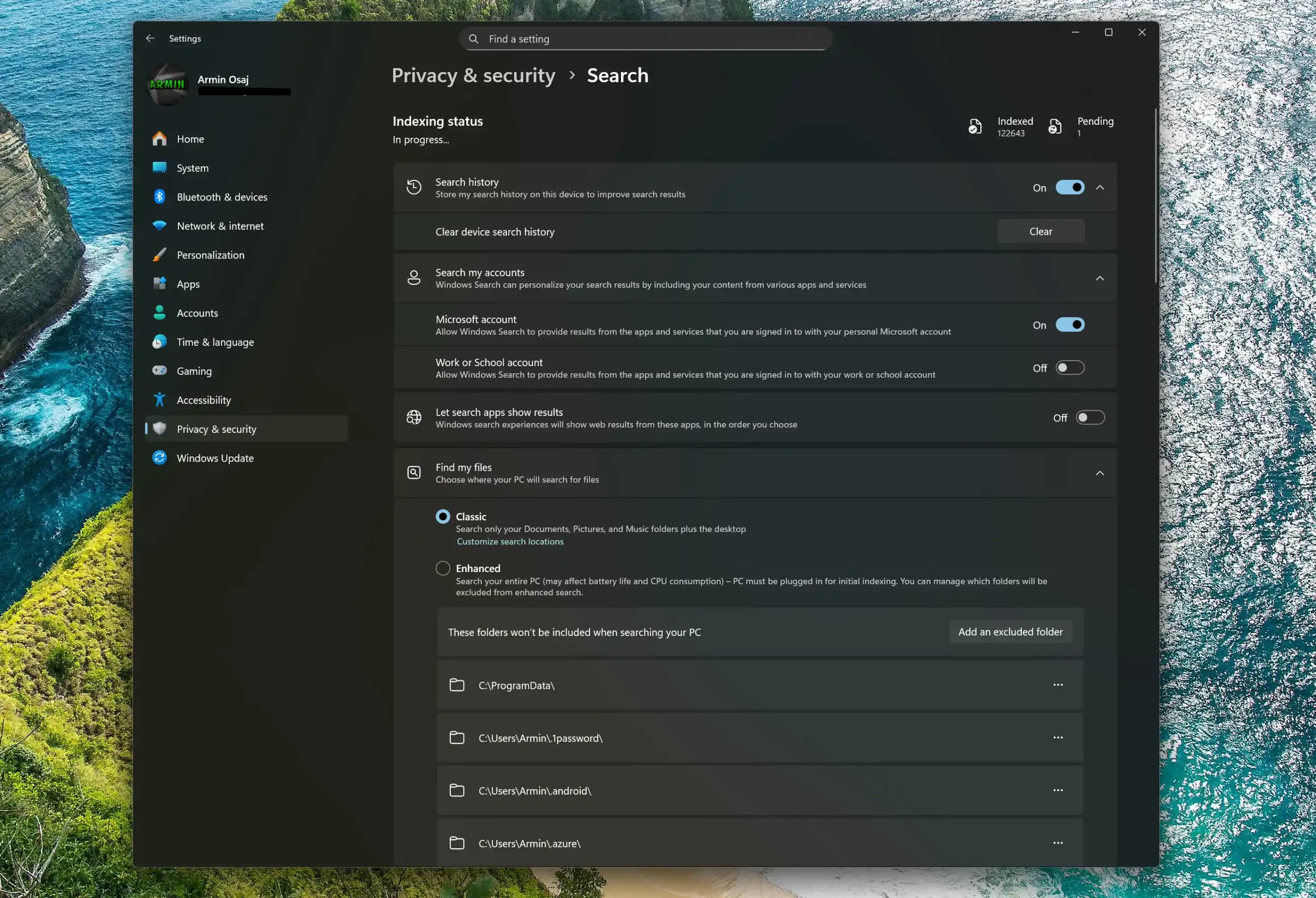Click the Pending document icon

tap(1054, 126)
